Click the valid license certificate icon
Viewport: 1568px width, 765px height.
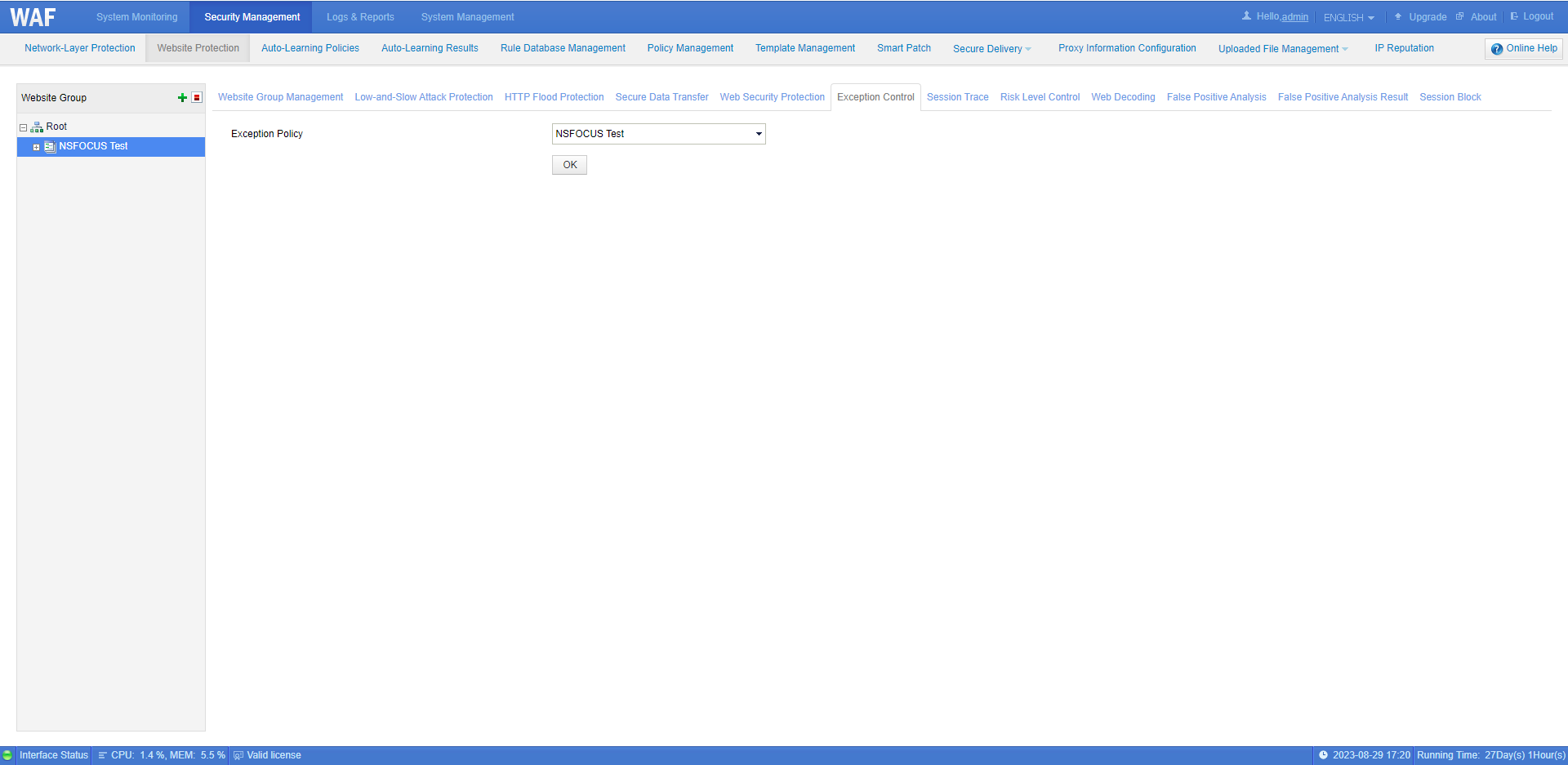tap(238, 755)
